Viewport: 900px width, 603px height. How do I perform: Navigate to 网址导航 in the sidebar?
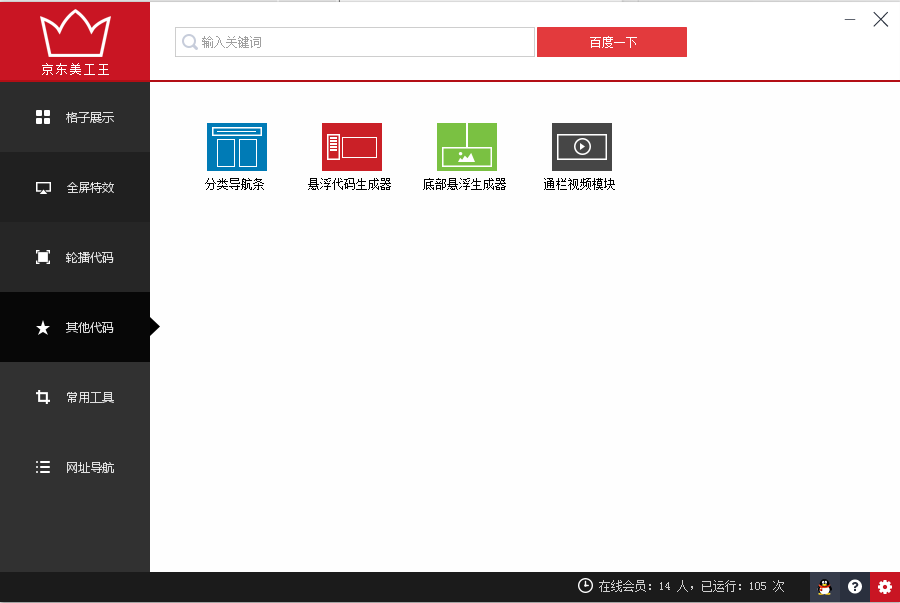[x=75, y=467]
